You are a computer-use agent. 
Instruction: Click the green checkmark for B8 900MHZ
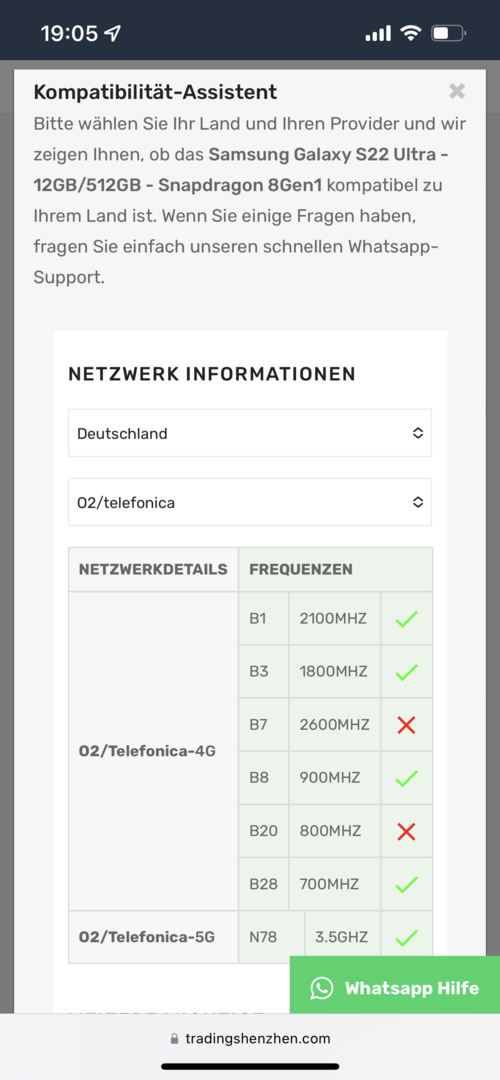coord(406,778)
